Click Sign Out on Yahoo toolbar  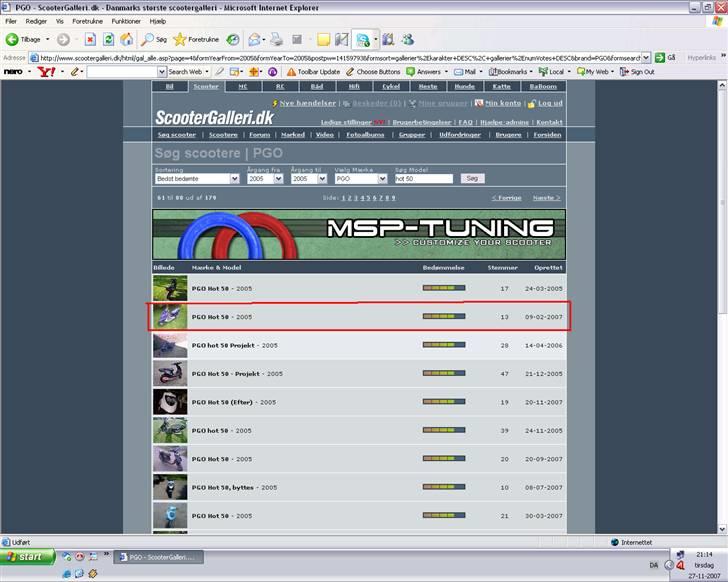point(637,72)
